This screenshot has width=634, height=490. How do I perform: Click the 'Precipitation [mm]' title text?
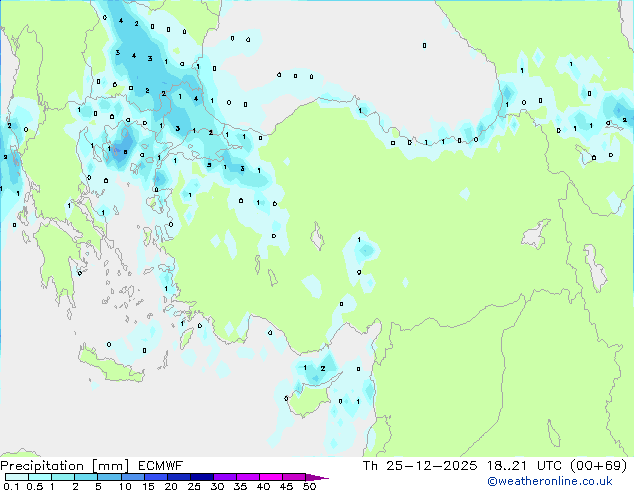(65, 466)
